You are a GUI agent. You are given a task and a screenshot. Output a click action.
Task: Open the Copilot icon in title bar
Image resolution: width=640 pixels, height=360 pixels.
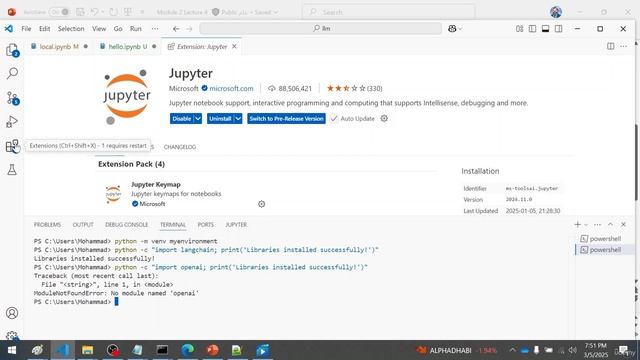[452, 29]
